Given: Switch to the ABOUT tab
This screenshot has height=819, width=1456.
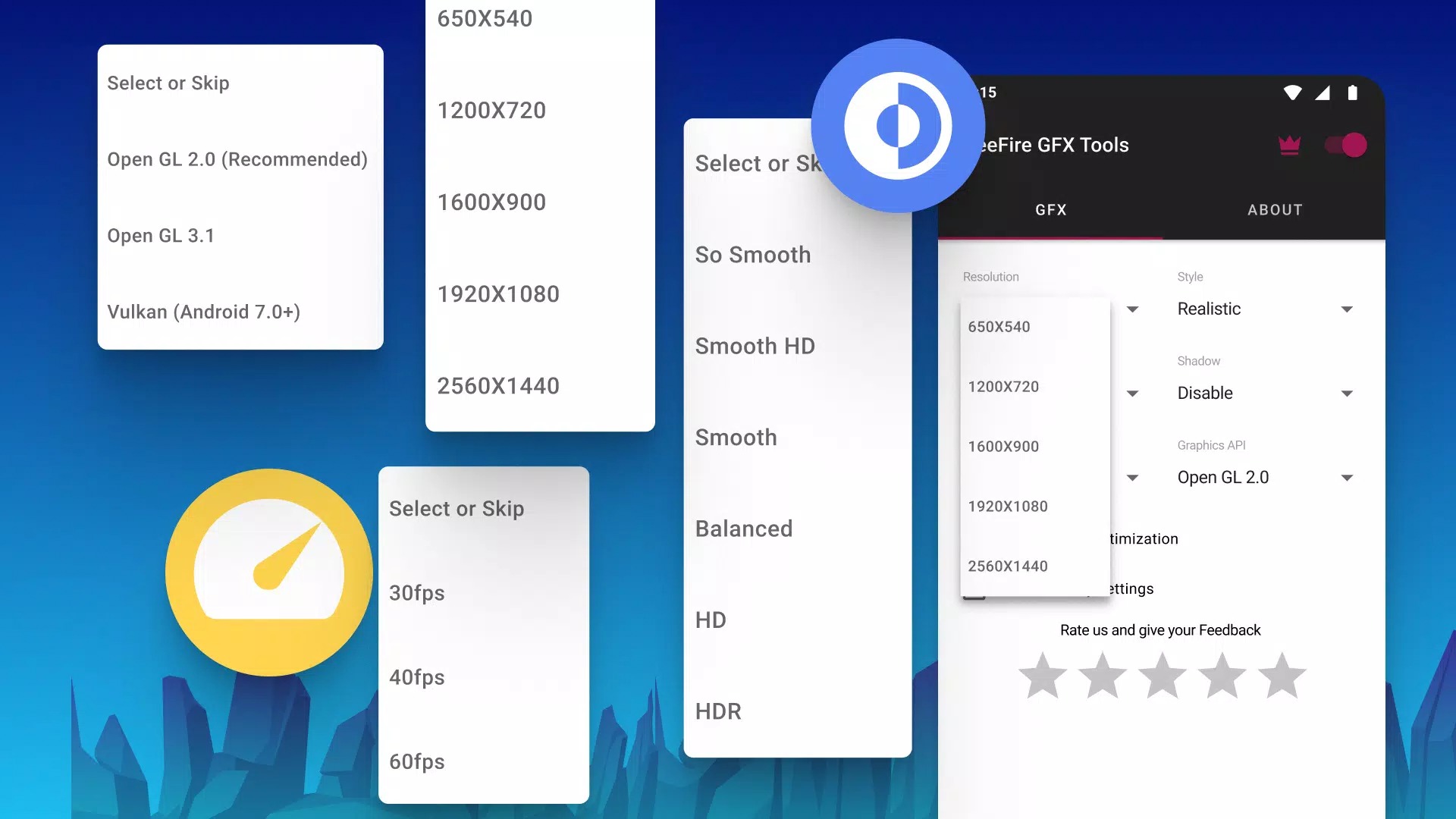Looking at the screenshot, I should 1275,209.
